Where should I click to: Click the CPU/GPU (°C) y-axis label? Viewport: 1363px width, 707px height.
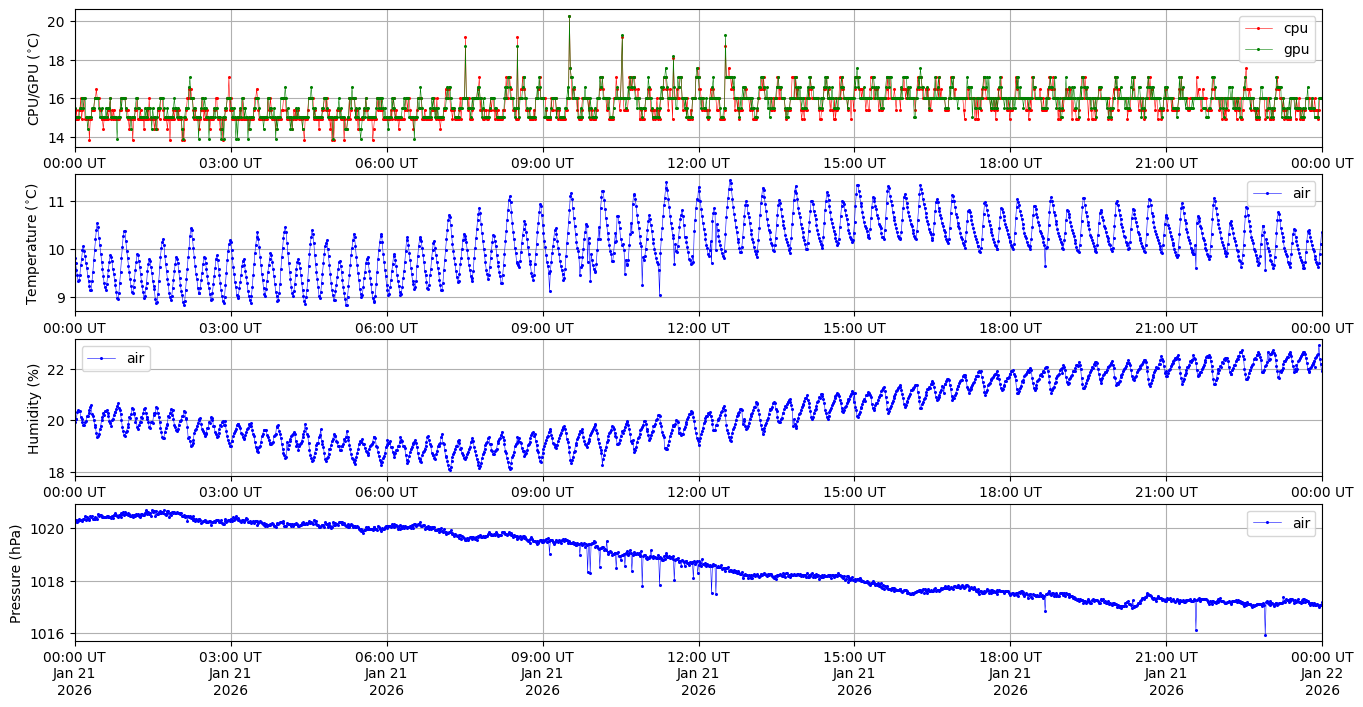click(x=33, y=79)
